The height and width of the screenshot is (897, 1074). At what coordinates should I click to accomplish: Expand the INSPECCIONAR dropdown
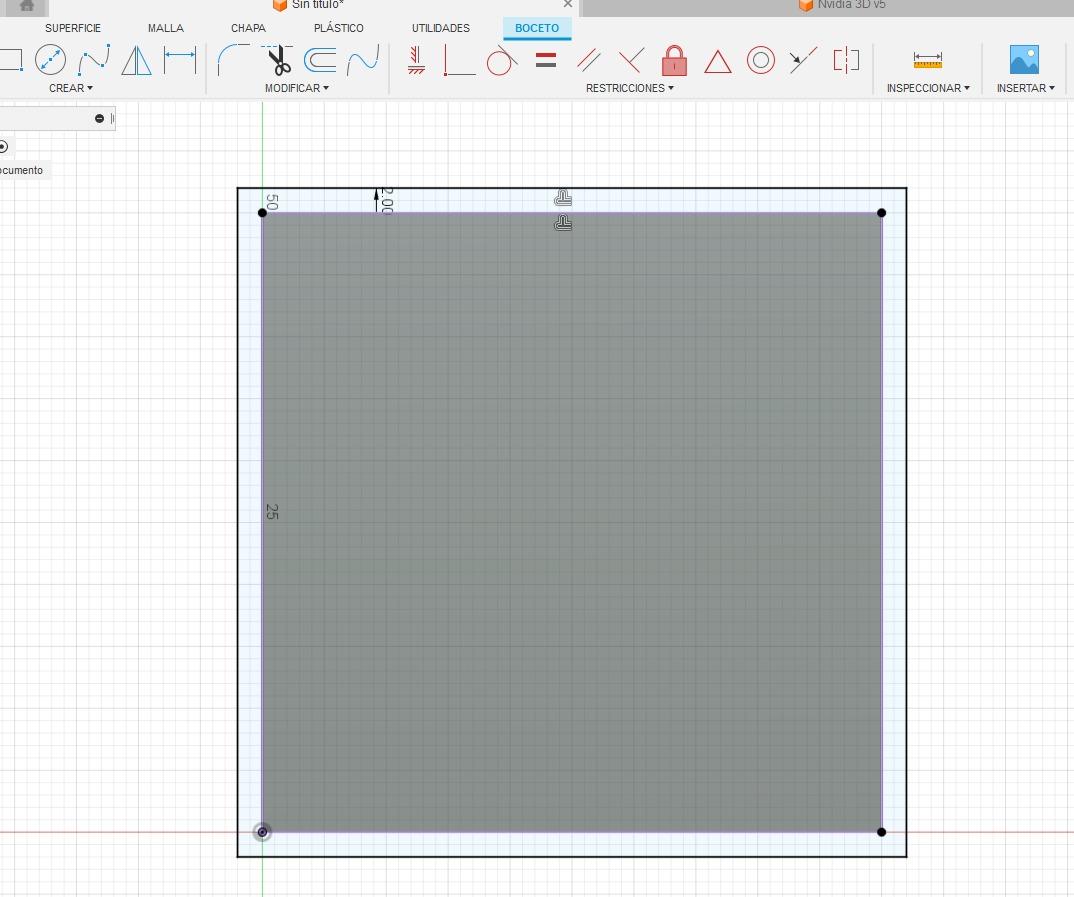[x=928, y=88]
